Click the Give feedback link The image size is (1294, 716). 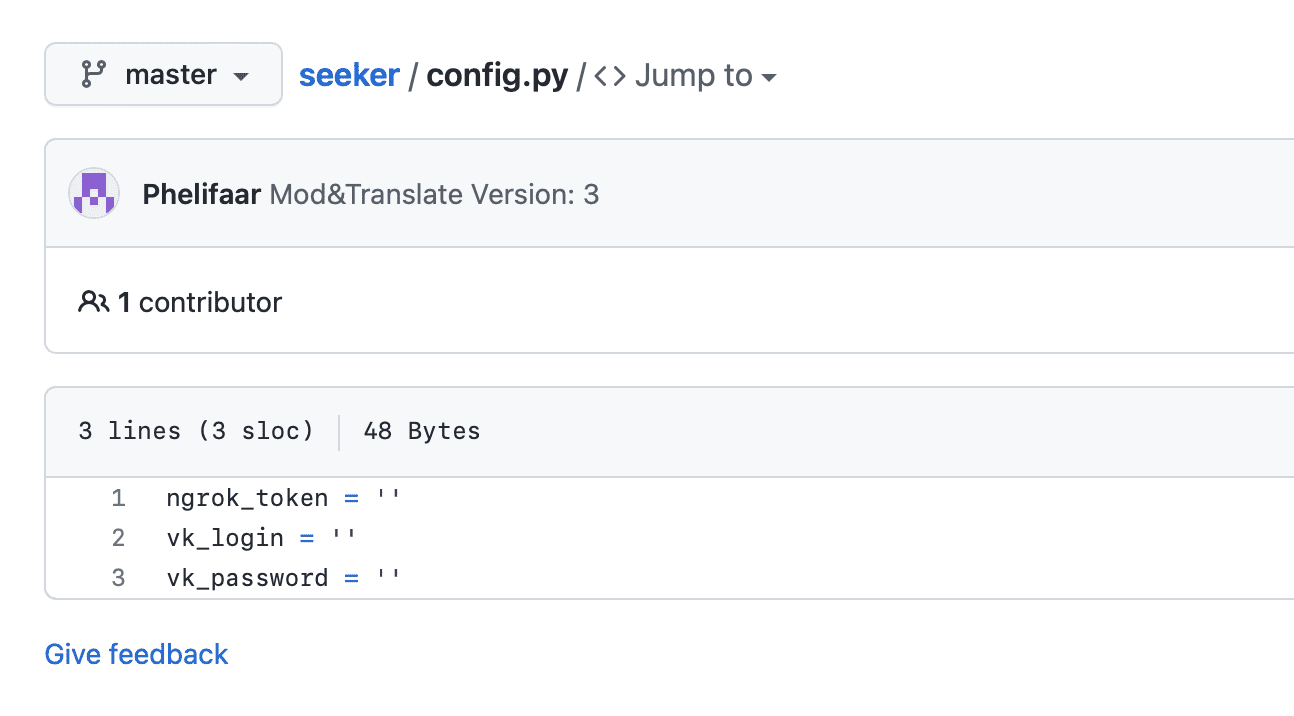click(137, 654)
